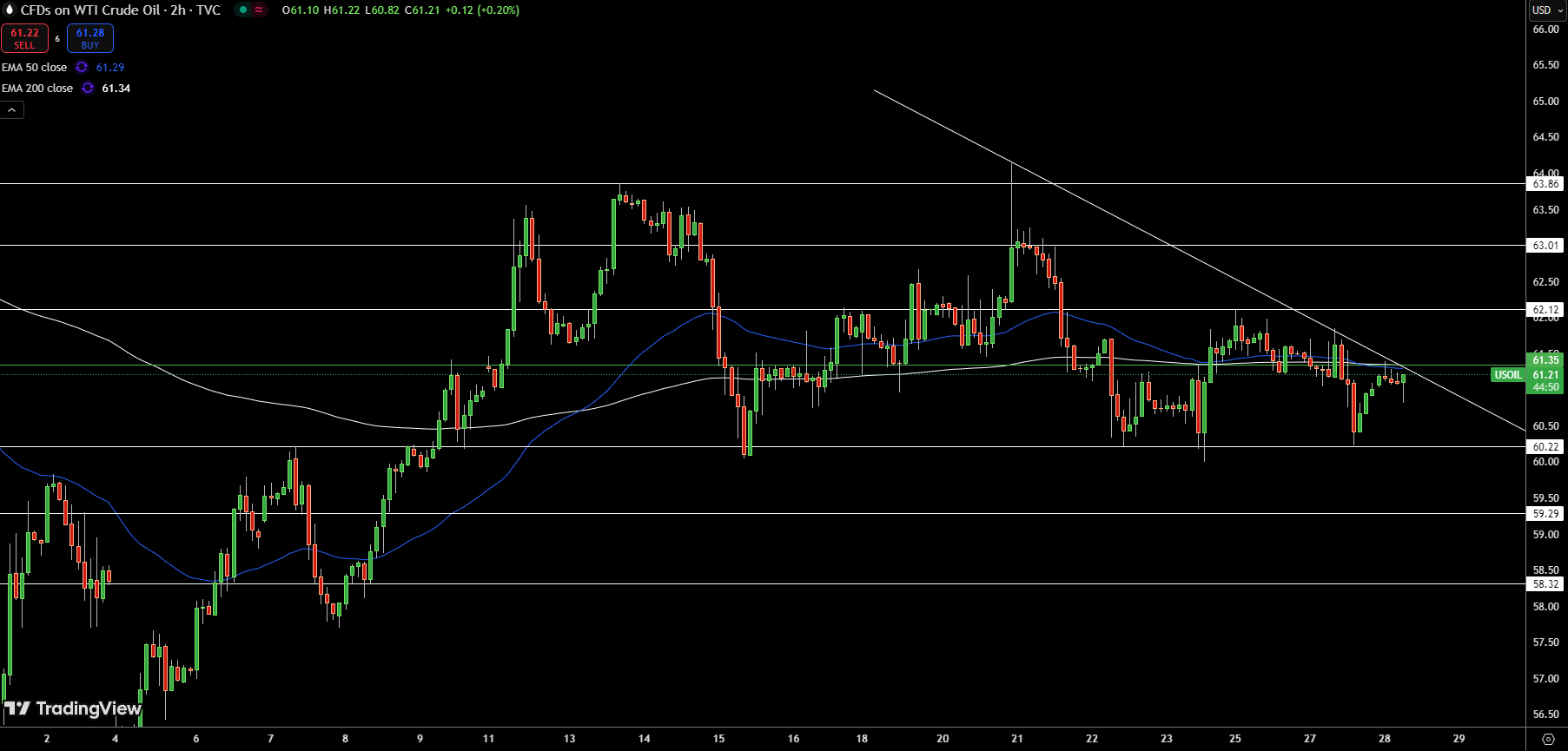1568x751 pixels.
Task: Click the EMA 200 value 61.34
Action: pyautogui.click(x=116, y=88)
